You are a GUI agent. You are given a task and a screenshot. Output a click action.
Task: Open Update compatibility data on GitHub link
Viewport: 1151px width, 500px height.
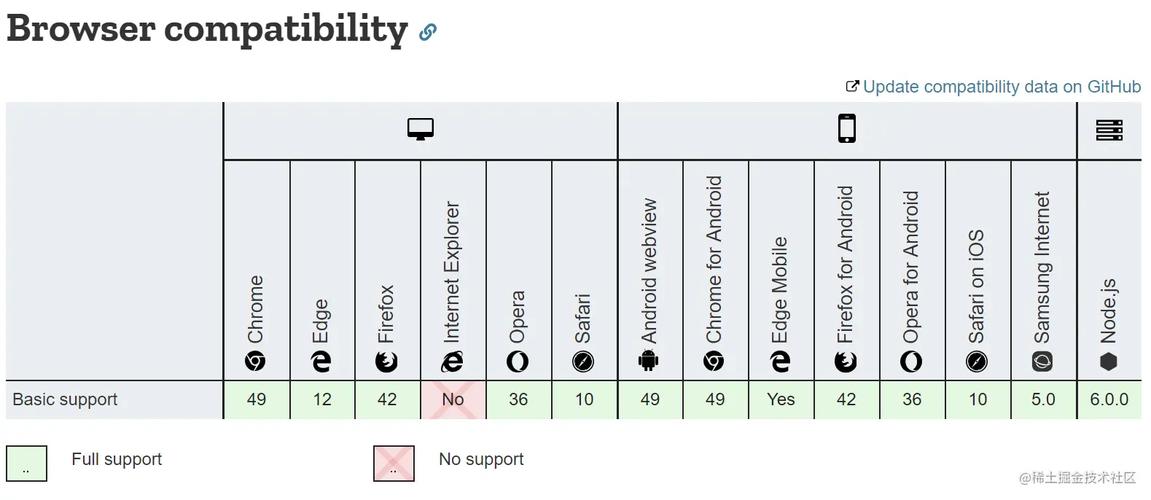point(1001,87)
